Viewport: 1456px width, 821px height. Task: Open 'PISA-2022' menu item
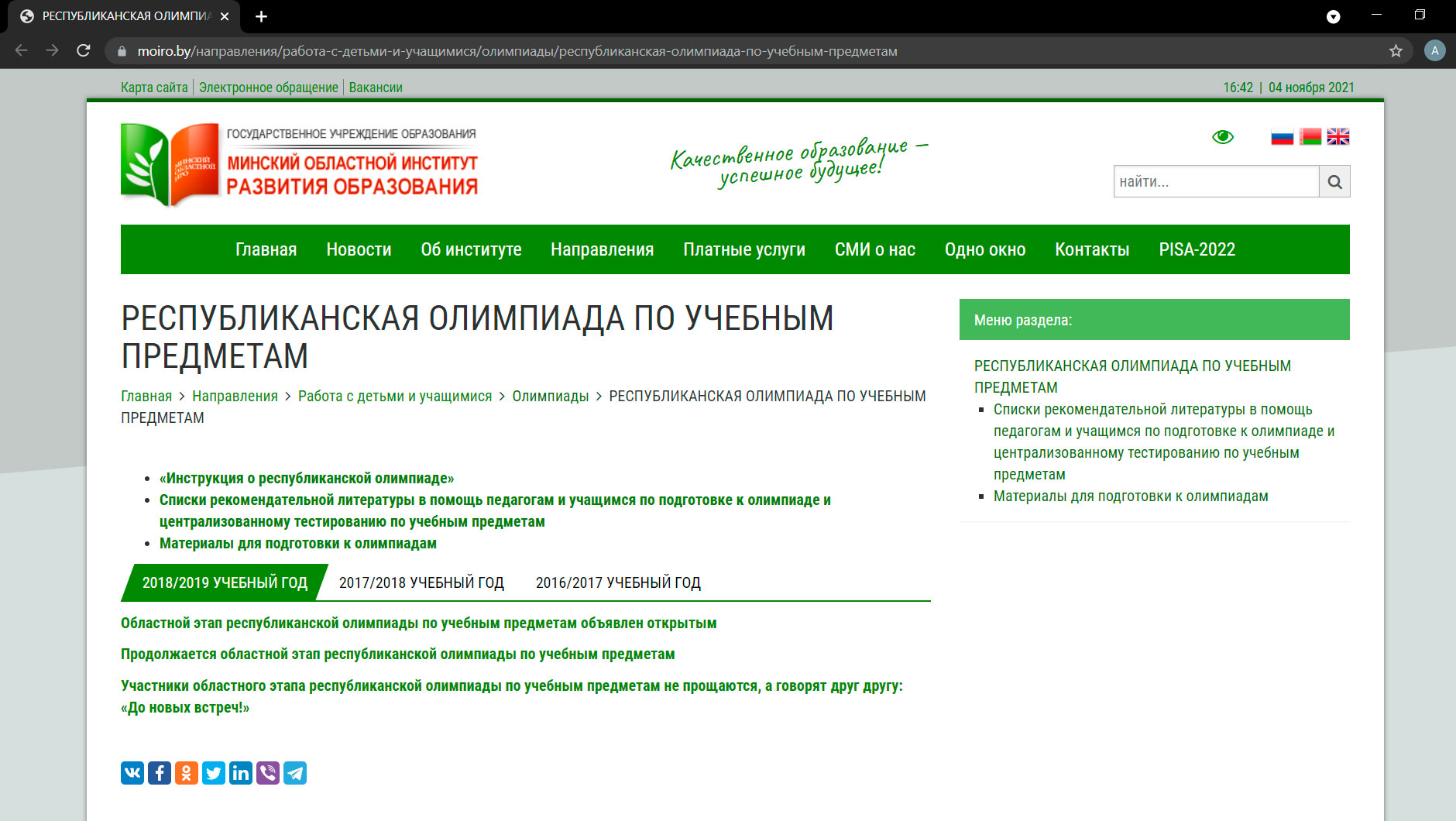(x=1197, y=249)
